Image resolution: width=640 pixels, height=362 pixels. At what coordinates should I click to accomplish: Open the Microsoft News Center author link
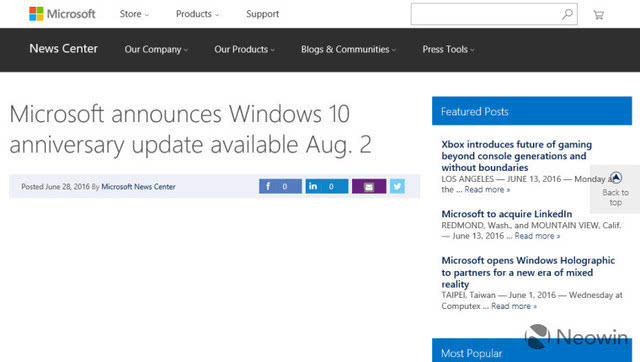click(x=138, y=187)
